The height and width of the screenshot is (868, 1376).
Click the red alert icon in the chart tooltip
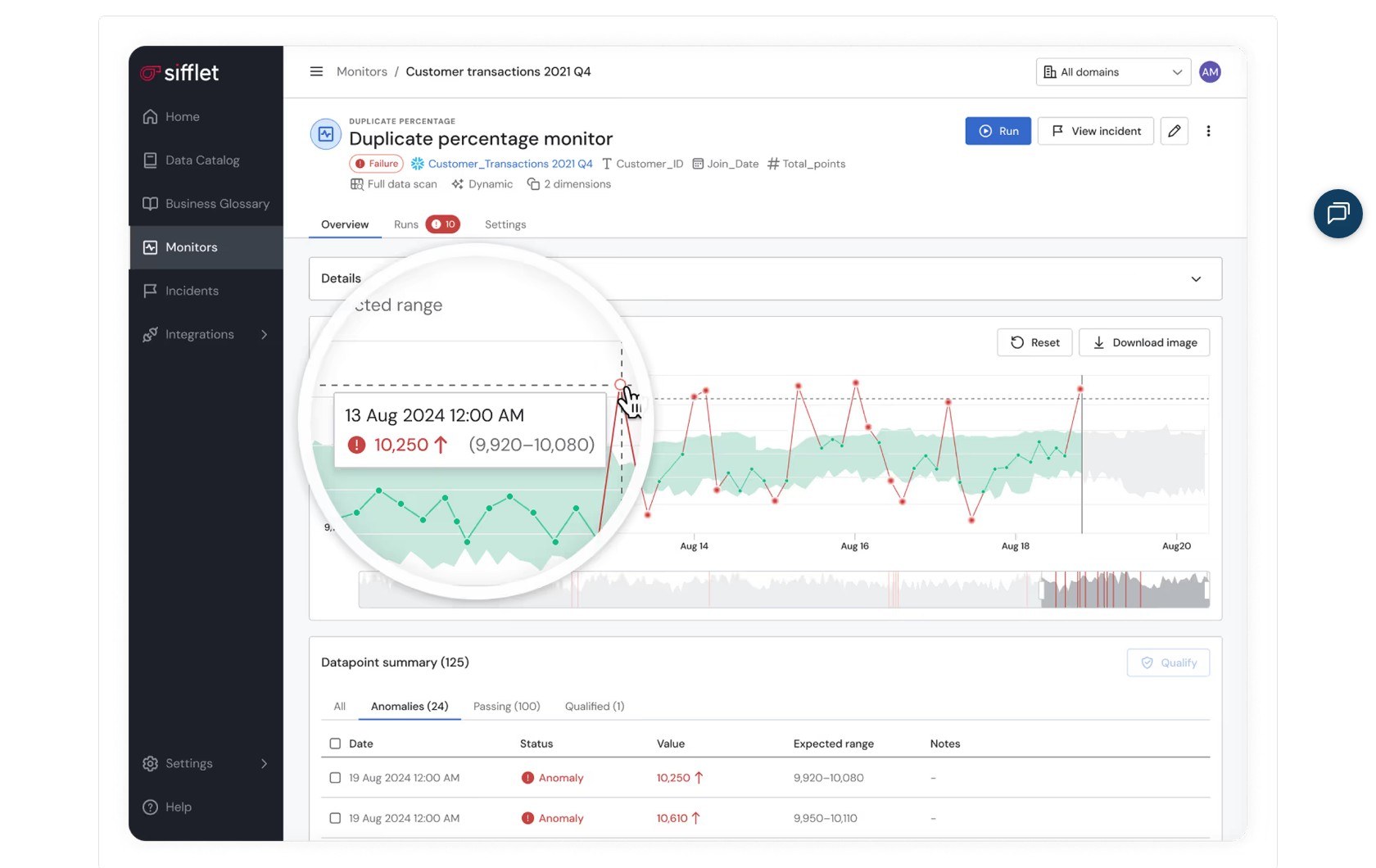356,445
